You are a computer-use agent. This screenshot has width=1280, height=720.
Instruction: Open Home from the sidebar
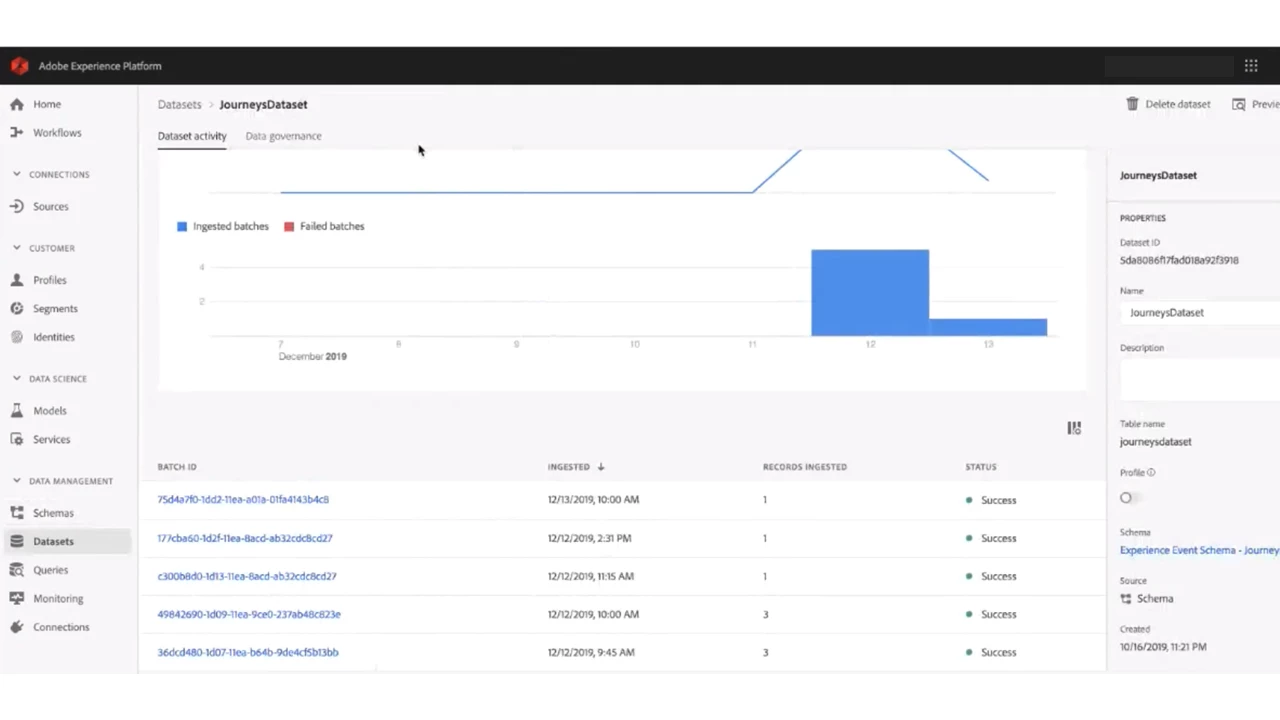(47, 104)
